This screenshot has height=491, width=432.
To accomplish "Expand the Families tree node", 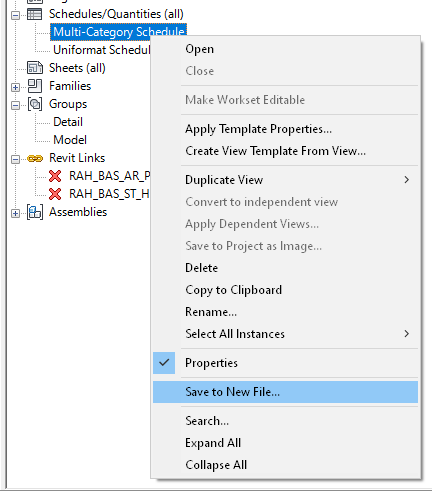I will click(15, 87).
